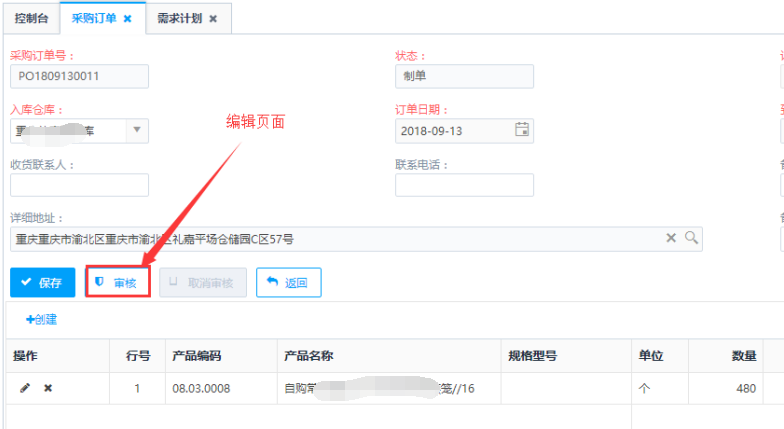Click the 审核 approve button
784x429 pixels.
pos(117,283)
